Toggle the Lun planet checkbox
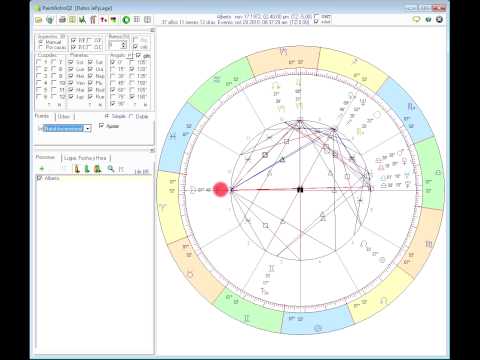Viewport: 480px width, 360px height. click(71, 69)
